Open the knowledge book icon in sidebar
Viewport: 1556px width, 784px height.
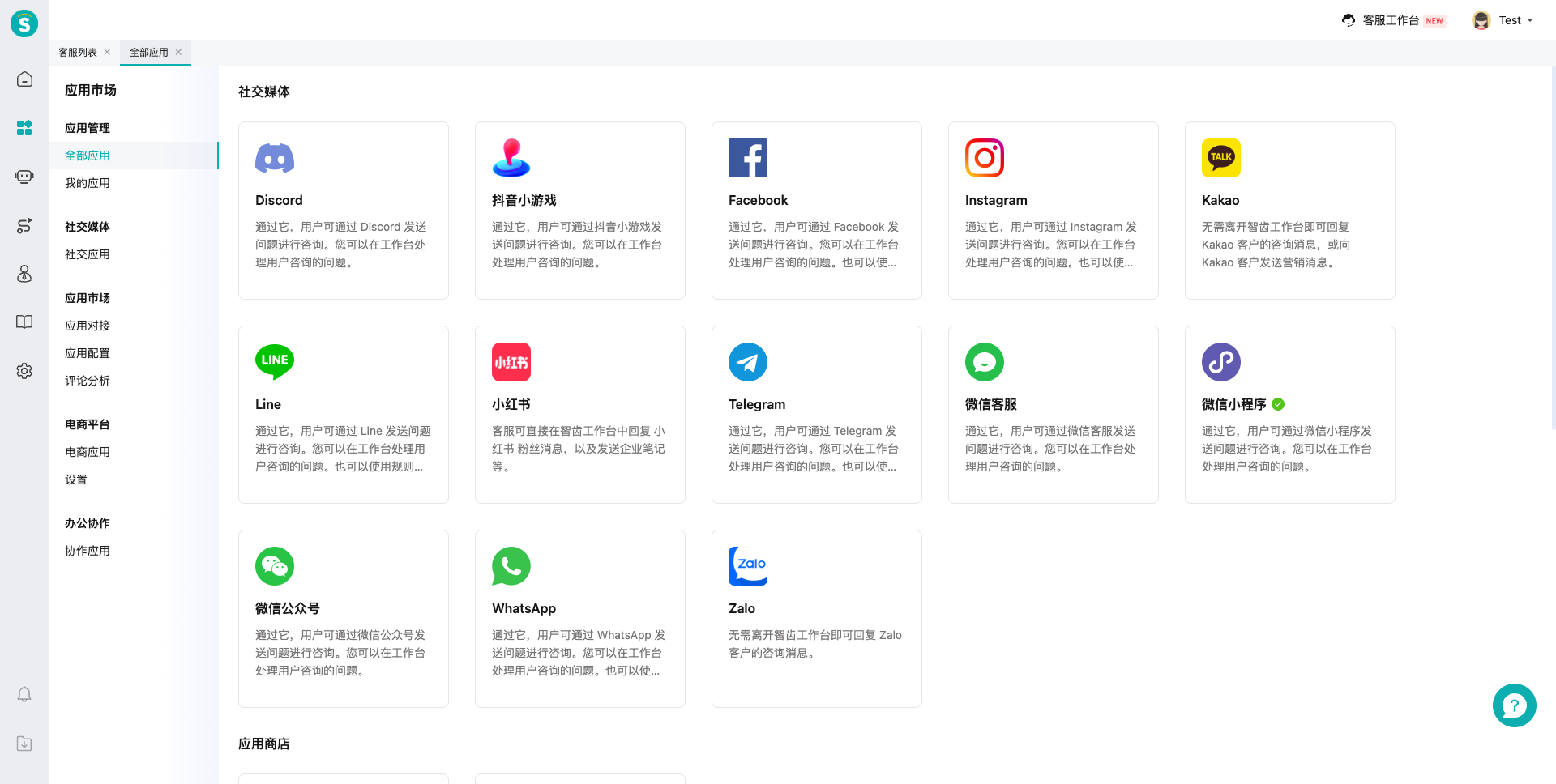pyautogui.click(x=24, y=322)
